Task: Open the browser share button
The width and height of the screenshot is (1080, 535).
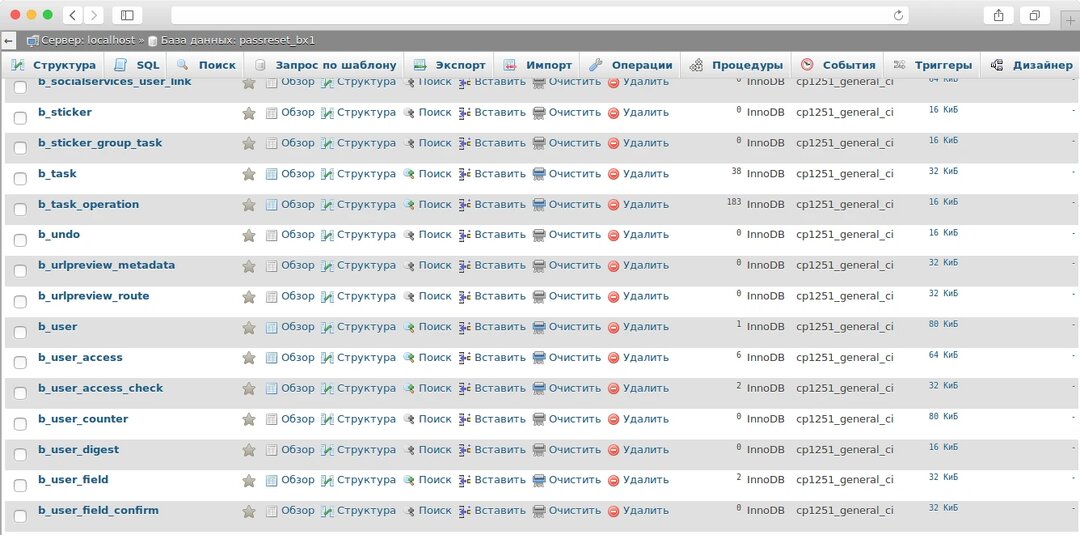Action: coord(999,15)
